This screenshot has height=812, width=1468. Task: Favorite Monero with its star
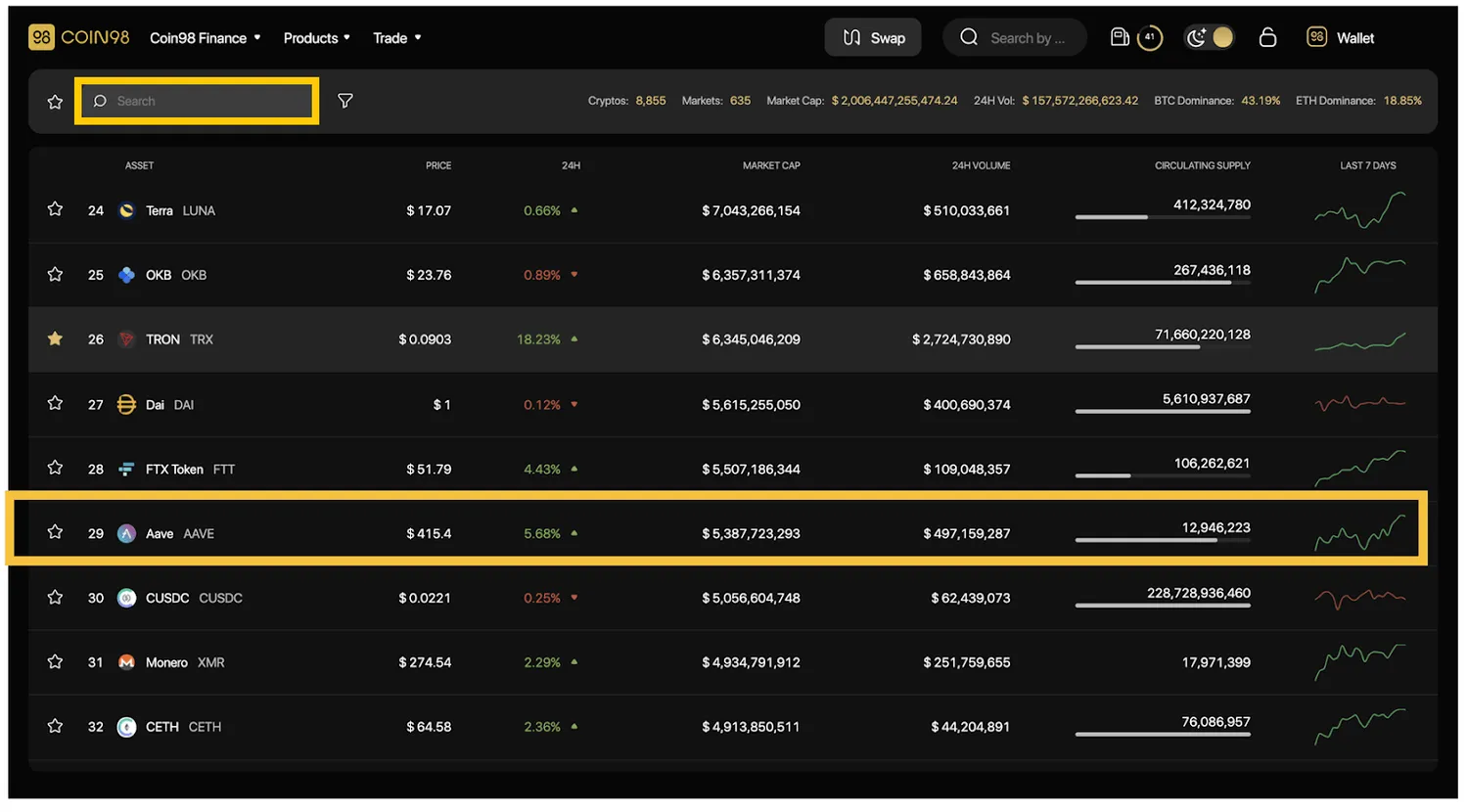pyautogui.click(x=55, y=661)
